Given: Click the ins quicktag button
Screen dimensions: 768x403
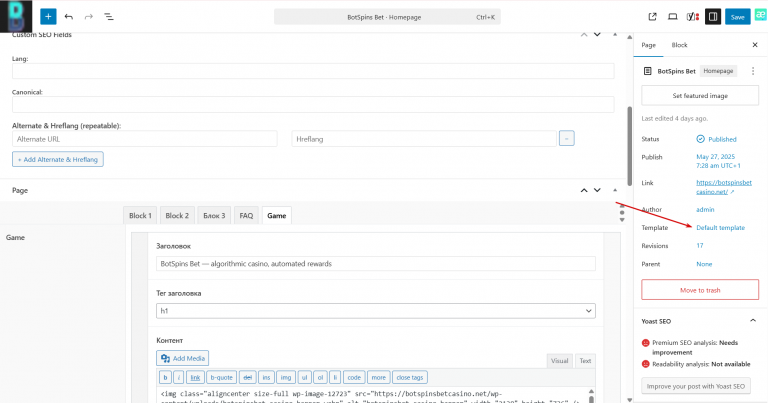Looking at the screenshot, I should pos(266,378).
